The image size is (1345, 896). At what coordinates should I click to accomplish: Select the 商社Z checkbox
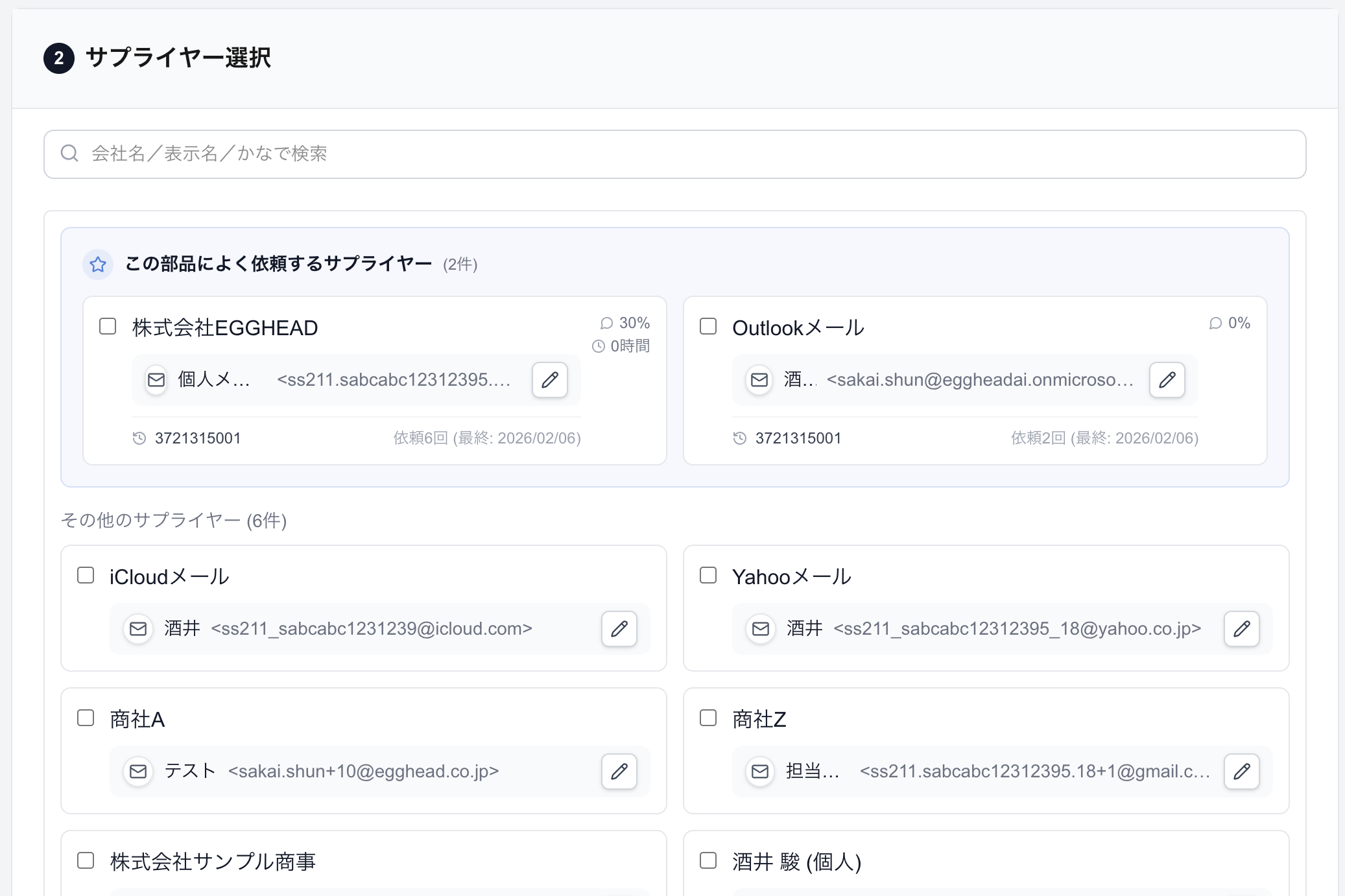(708, 718)
